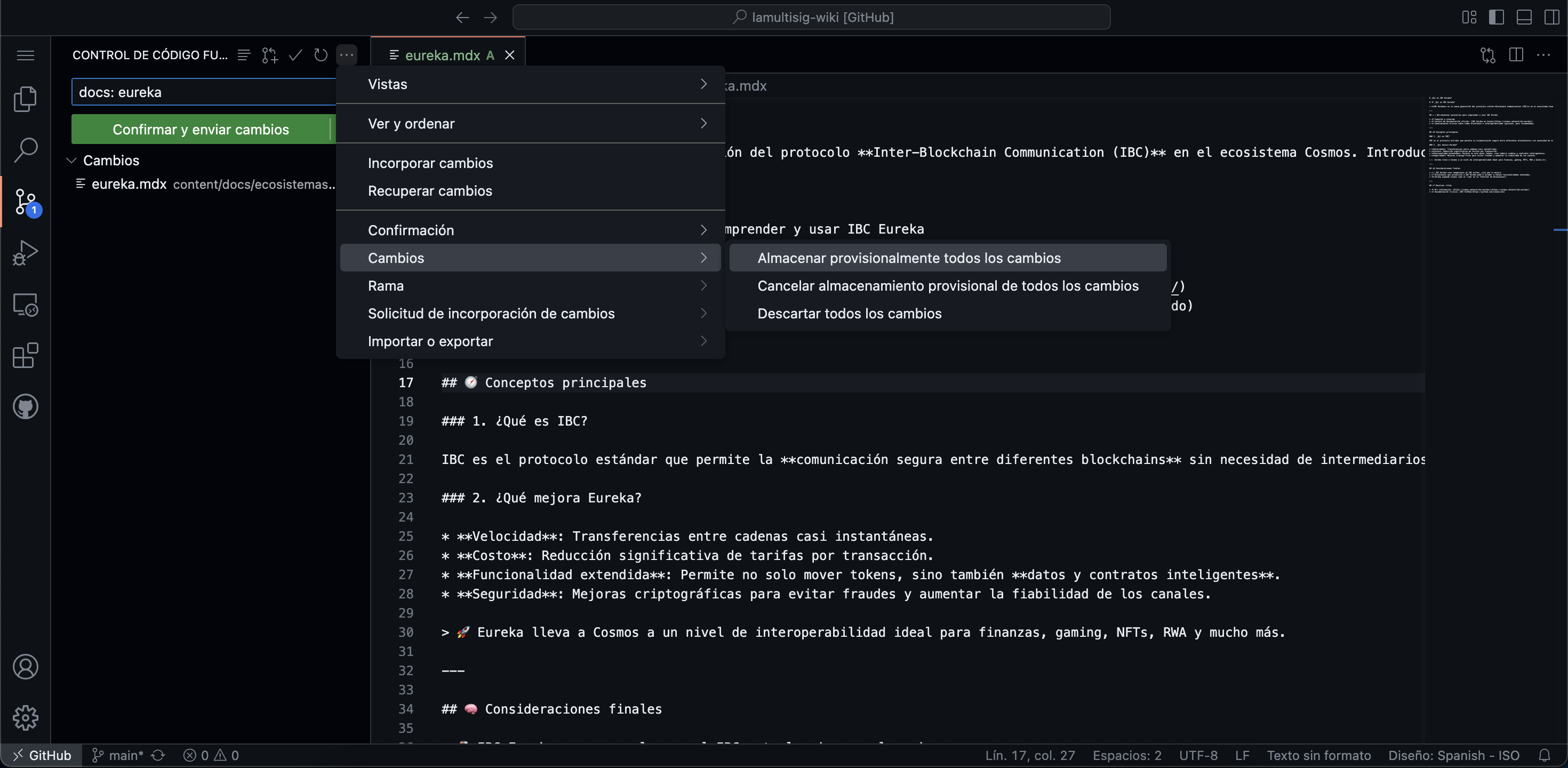Image resolution: width=1568 pixels, height=768 pixels.
Task: Click line number 17 in the gutter
Action: pyautogui.click(x=405, y=383)
